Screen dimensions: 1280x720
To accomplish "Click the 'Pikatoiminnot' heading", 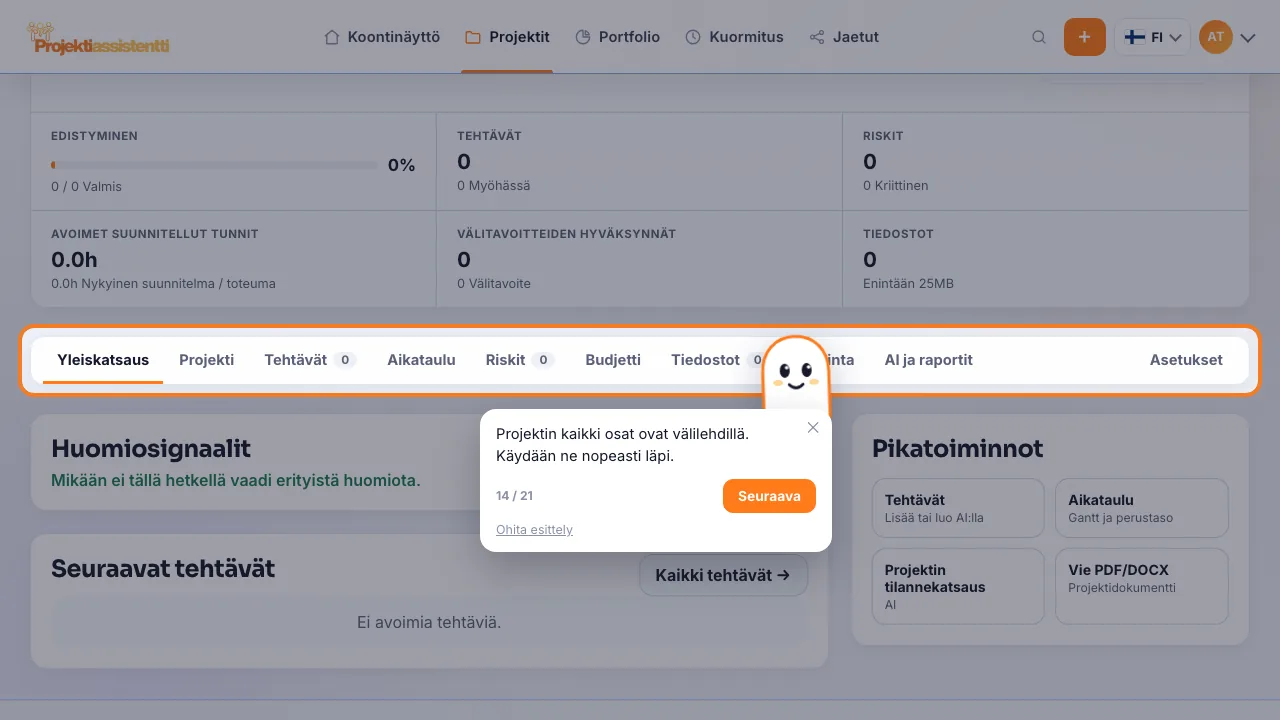I will click(957, 448).
